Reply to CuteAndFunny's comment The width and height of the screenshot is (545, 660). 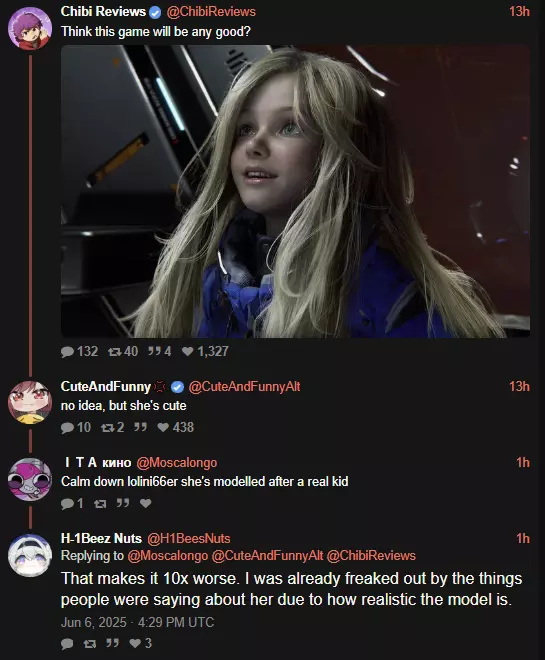pos(76,427)
